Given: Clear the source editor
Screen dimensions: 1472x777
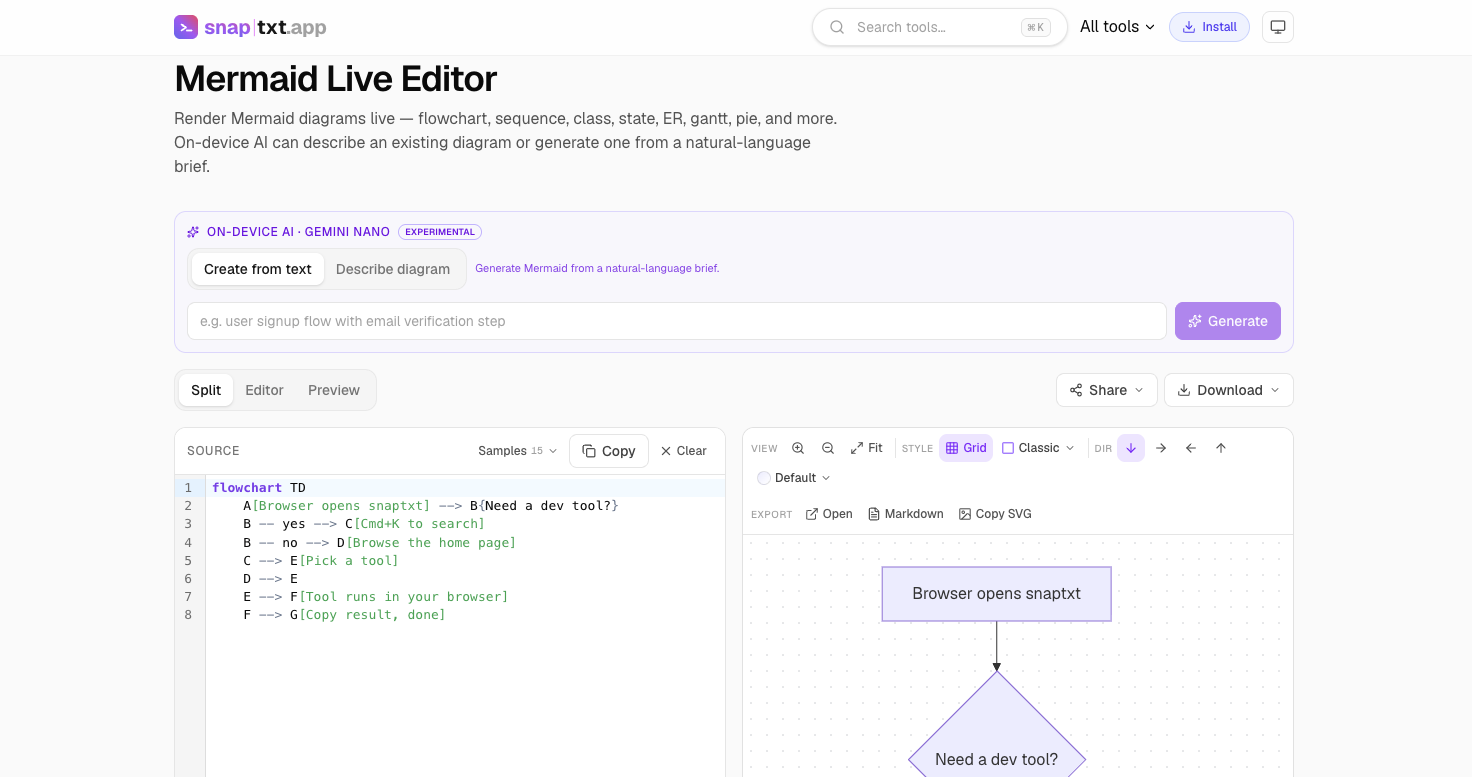Looking at the screenshot, I should (683, 451).
